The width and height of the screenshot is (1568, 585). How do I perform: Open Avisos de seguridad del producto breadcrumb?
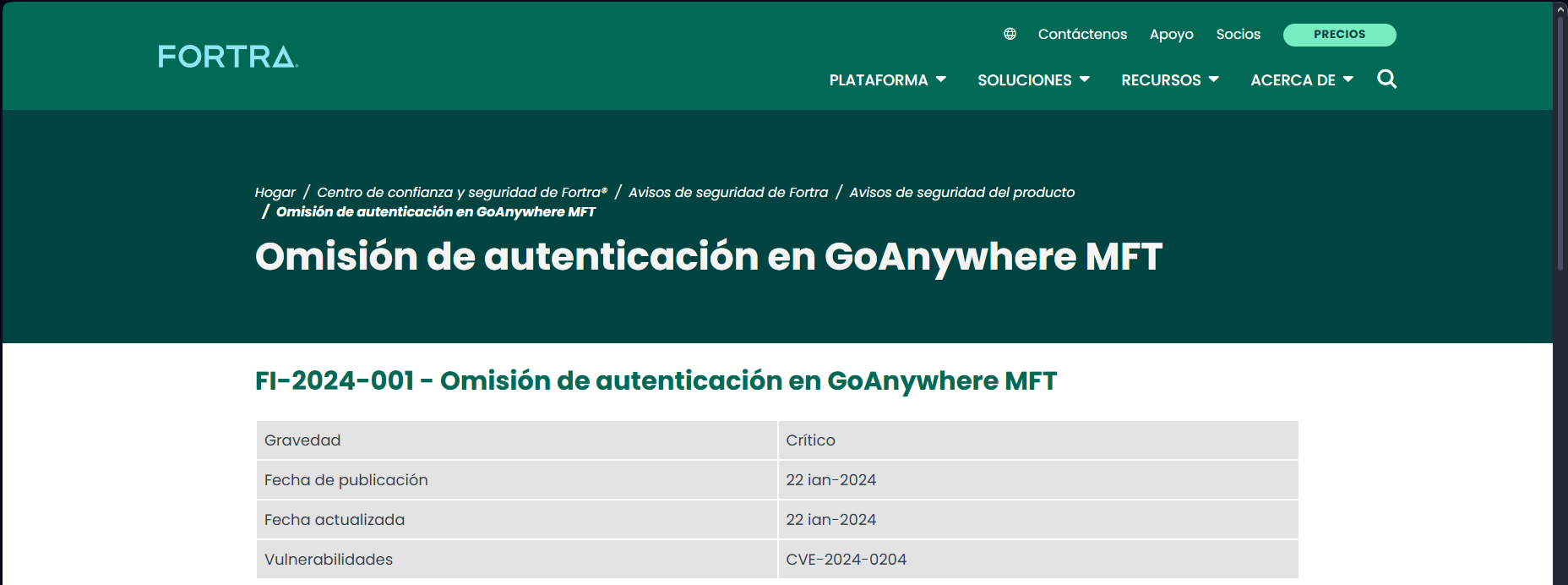point(962,192)
